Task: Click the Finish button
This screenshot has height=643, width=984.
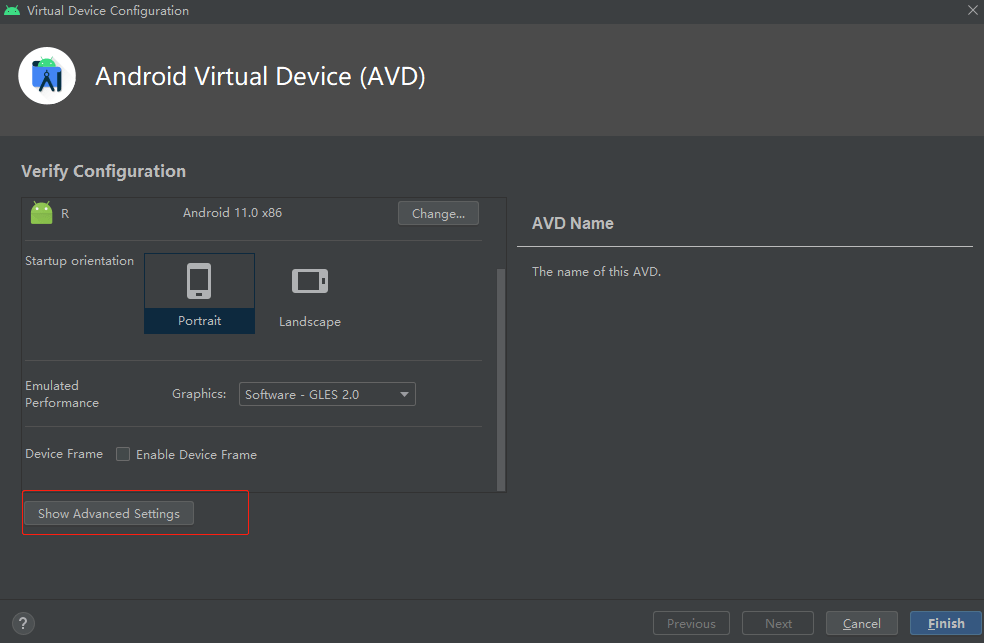Action: (x=946, y=624)
